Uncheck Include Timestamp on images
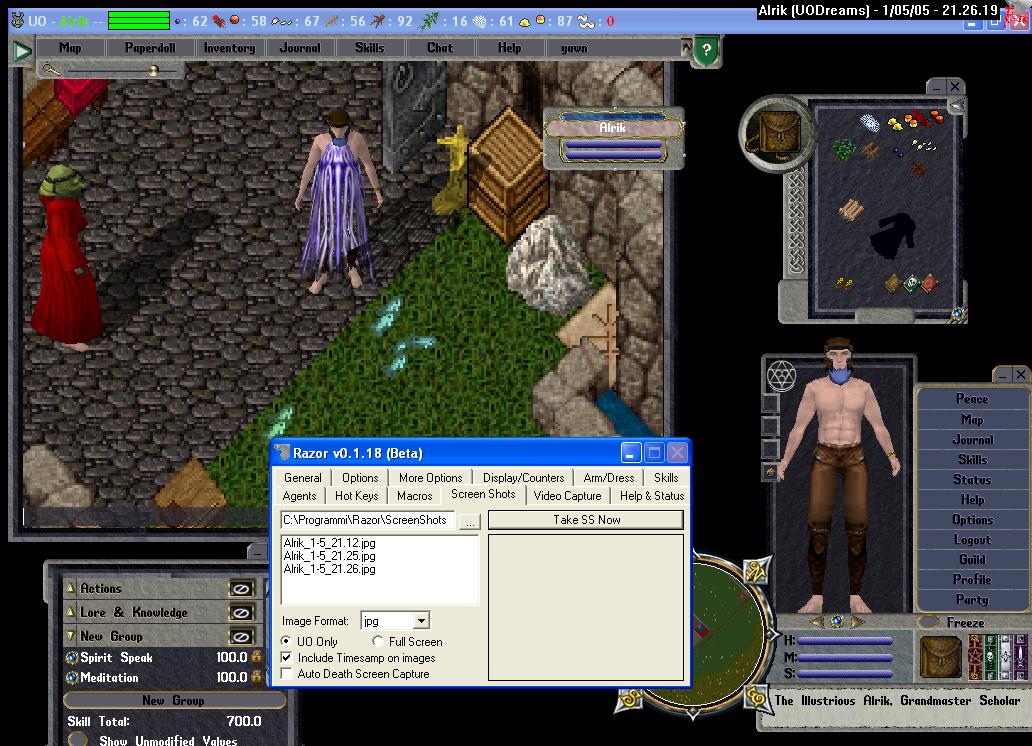This screenshot has width=1032, height=746. tap(286, 658)
